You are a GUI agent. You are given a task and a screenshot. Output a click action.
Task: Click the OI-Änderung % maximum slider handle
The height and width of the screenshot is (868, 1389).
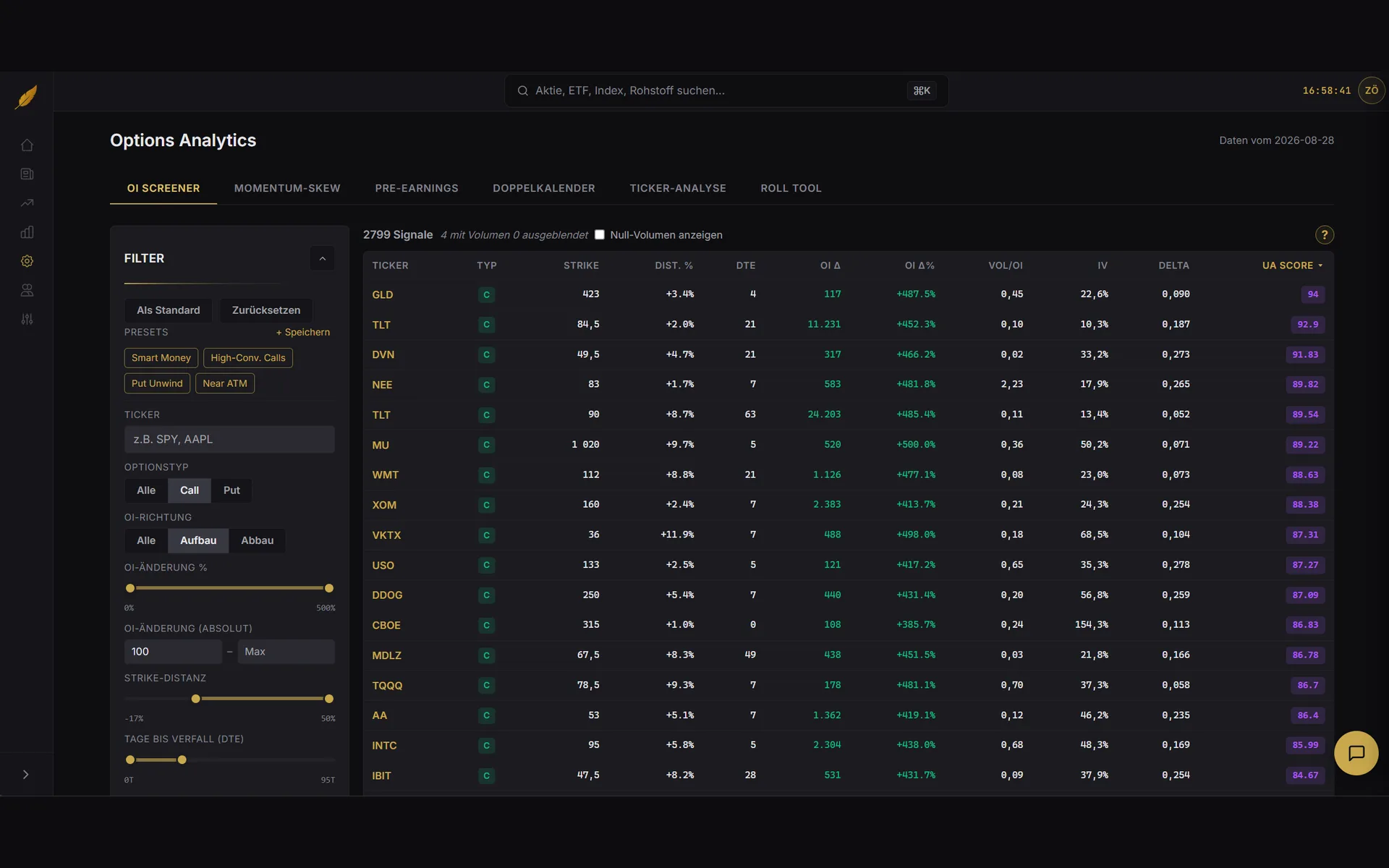[x=329, y=588]
